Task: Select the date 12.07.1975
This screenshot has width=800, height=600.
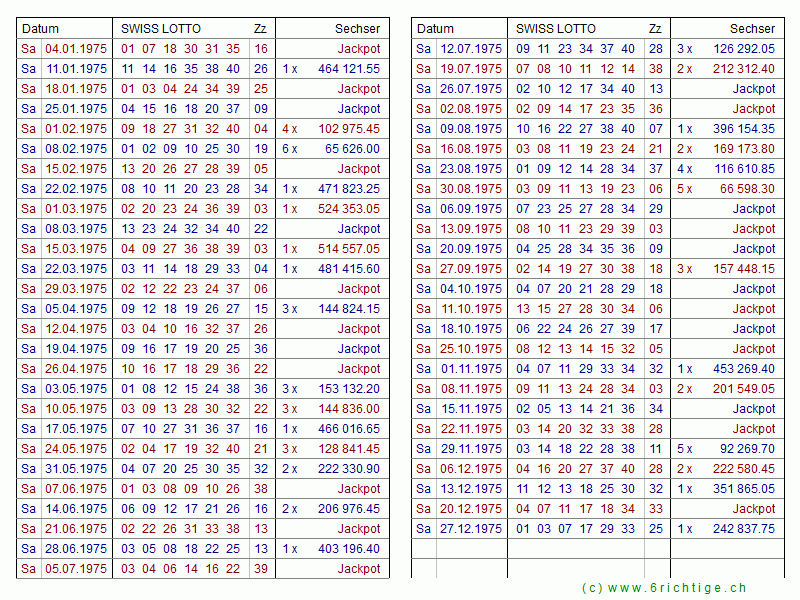Action: click(471, 49)
